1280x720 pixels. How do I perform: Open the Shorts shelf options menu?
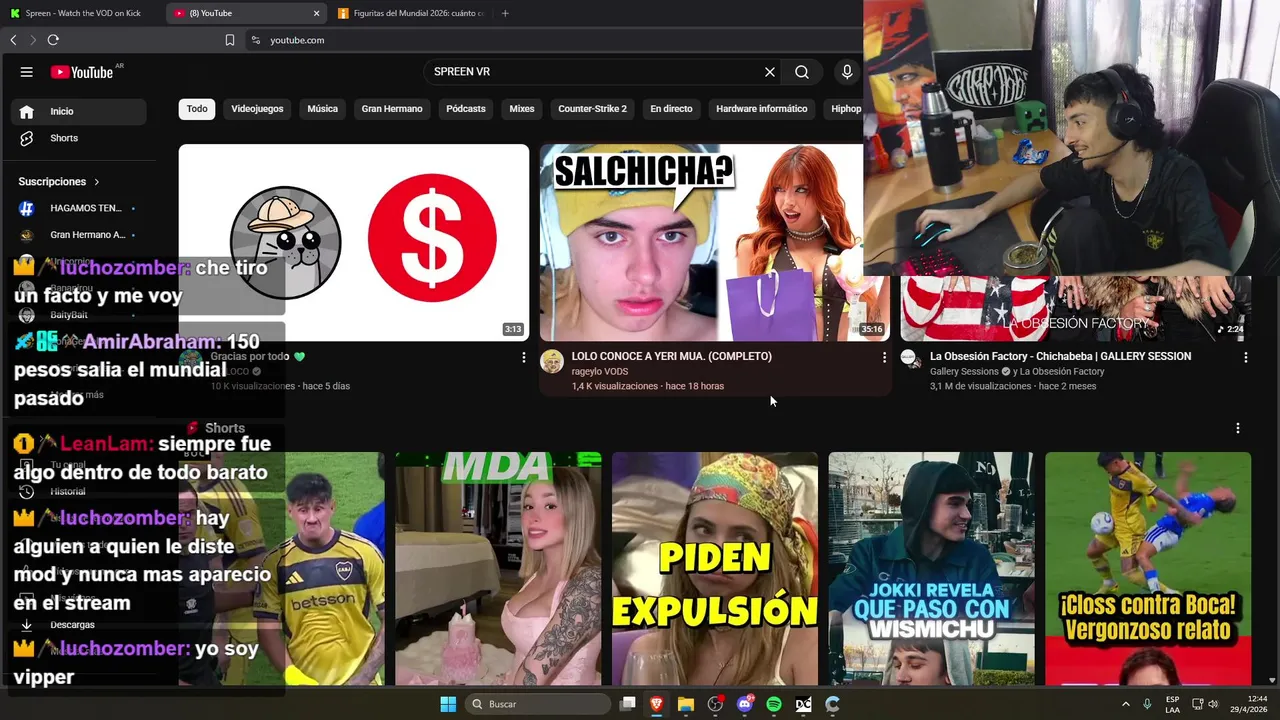coord(1238,428)
